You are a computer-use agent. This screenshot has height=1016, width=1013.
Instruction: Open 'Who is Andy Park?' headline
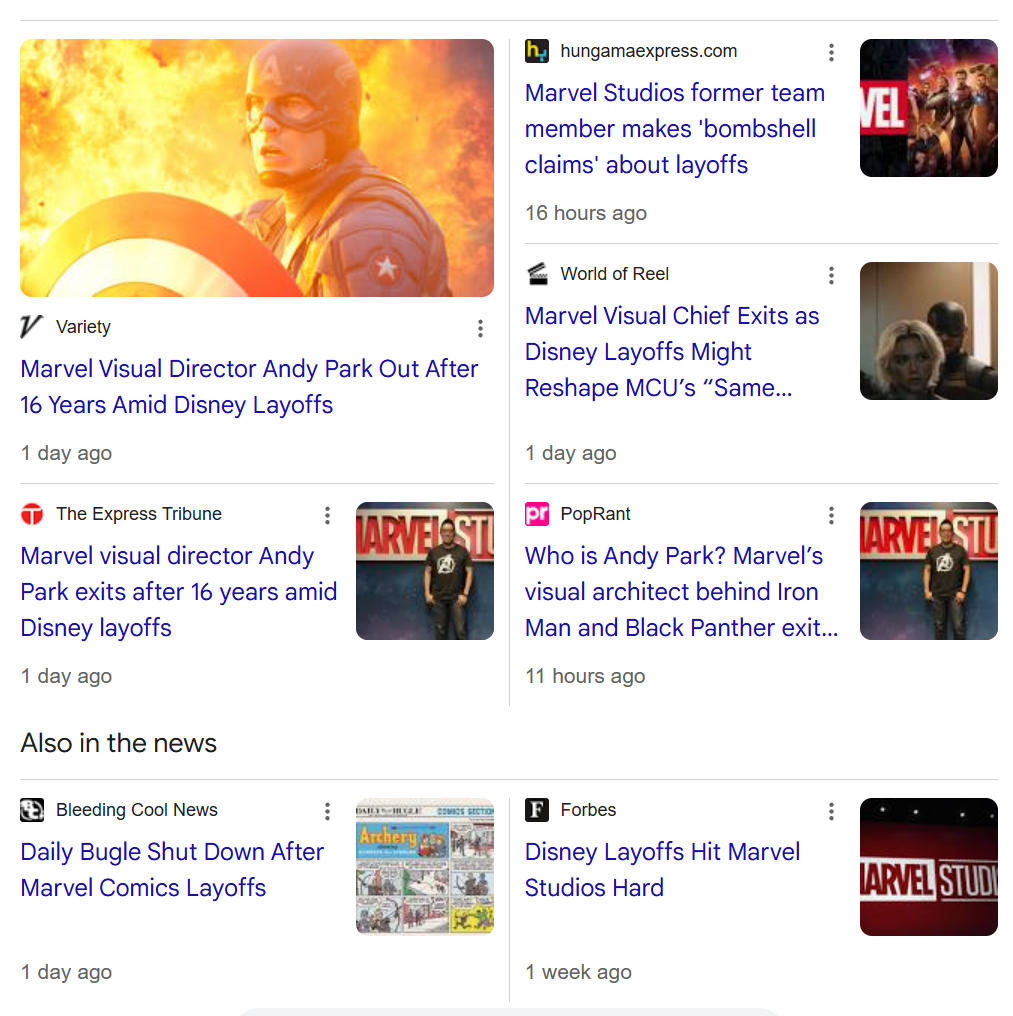(x=681, y=592)
